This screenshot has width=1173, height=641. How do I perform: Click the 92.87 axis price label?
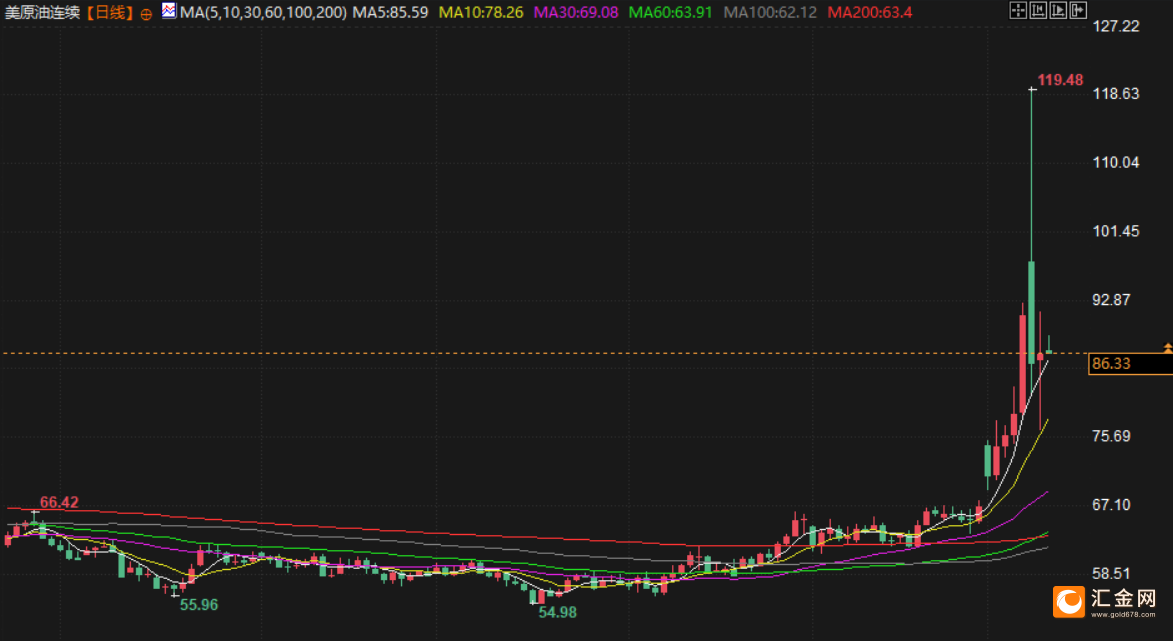[1112, 300]
